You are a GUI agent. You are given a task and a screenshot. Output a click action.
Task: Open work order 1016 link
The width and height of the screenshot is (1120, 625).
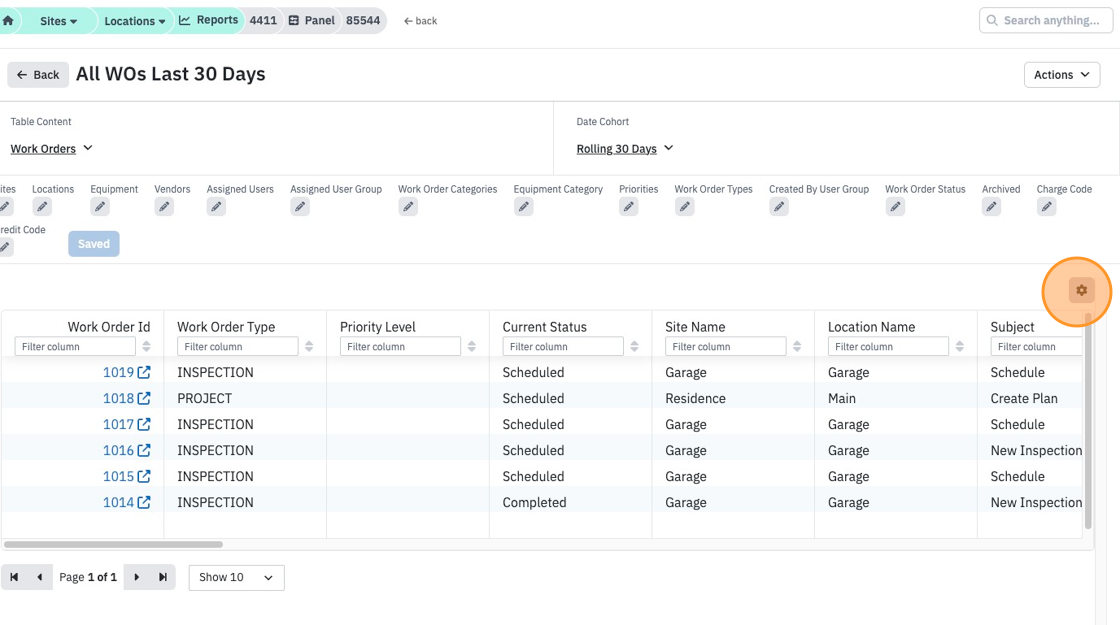point(119,451)
